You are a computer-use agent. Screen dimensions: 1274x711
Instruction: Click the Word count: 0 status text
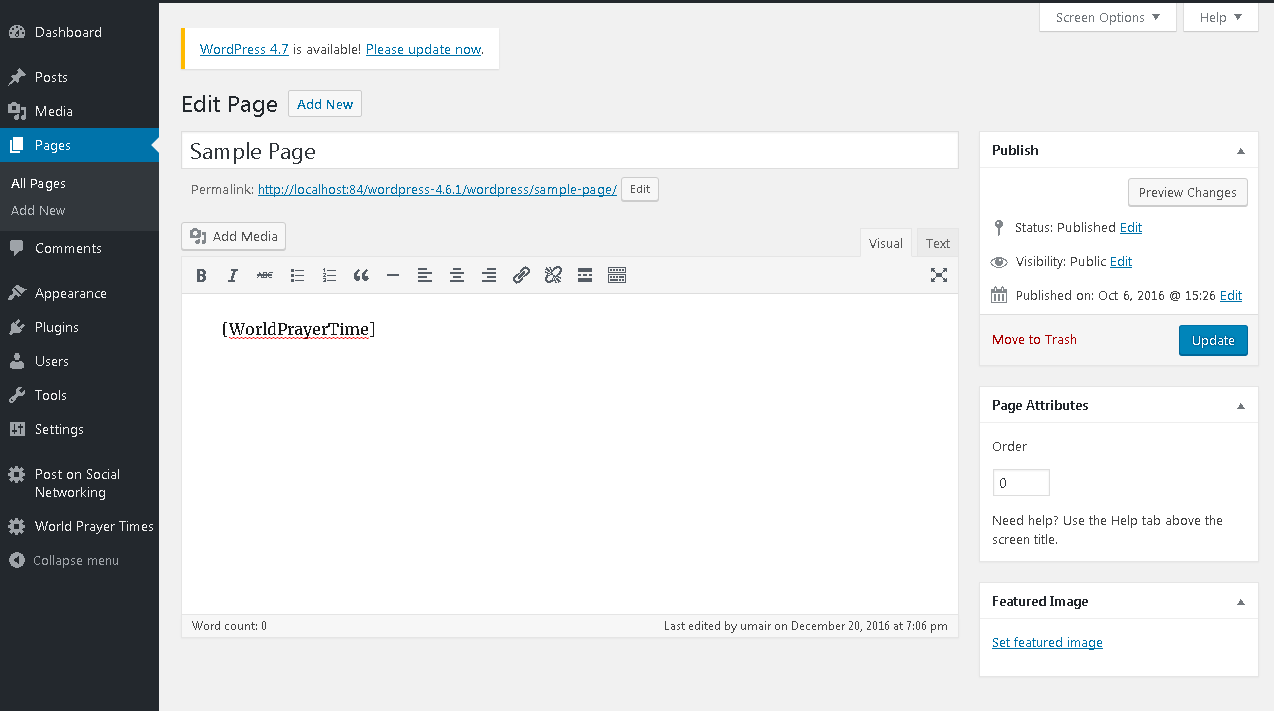pos(229,626)
